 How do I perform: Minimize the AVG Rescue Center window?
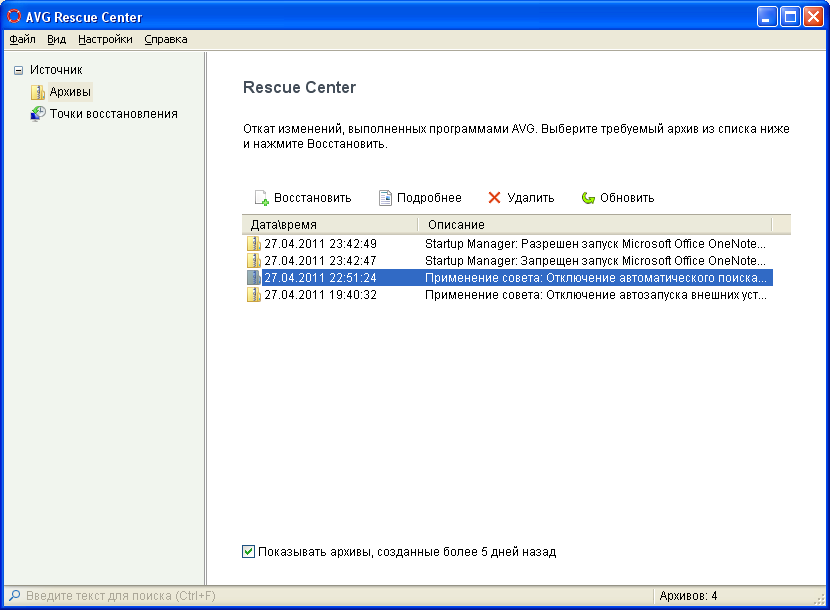coord(766,17)
